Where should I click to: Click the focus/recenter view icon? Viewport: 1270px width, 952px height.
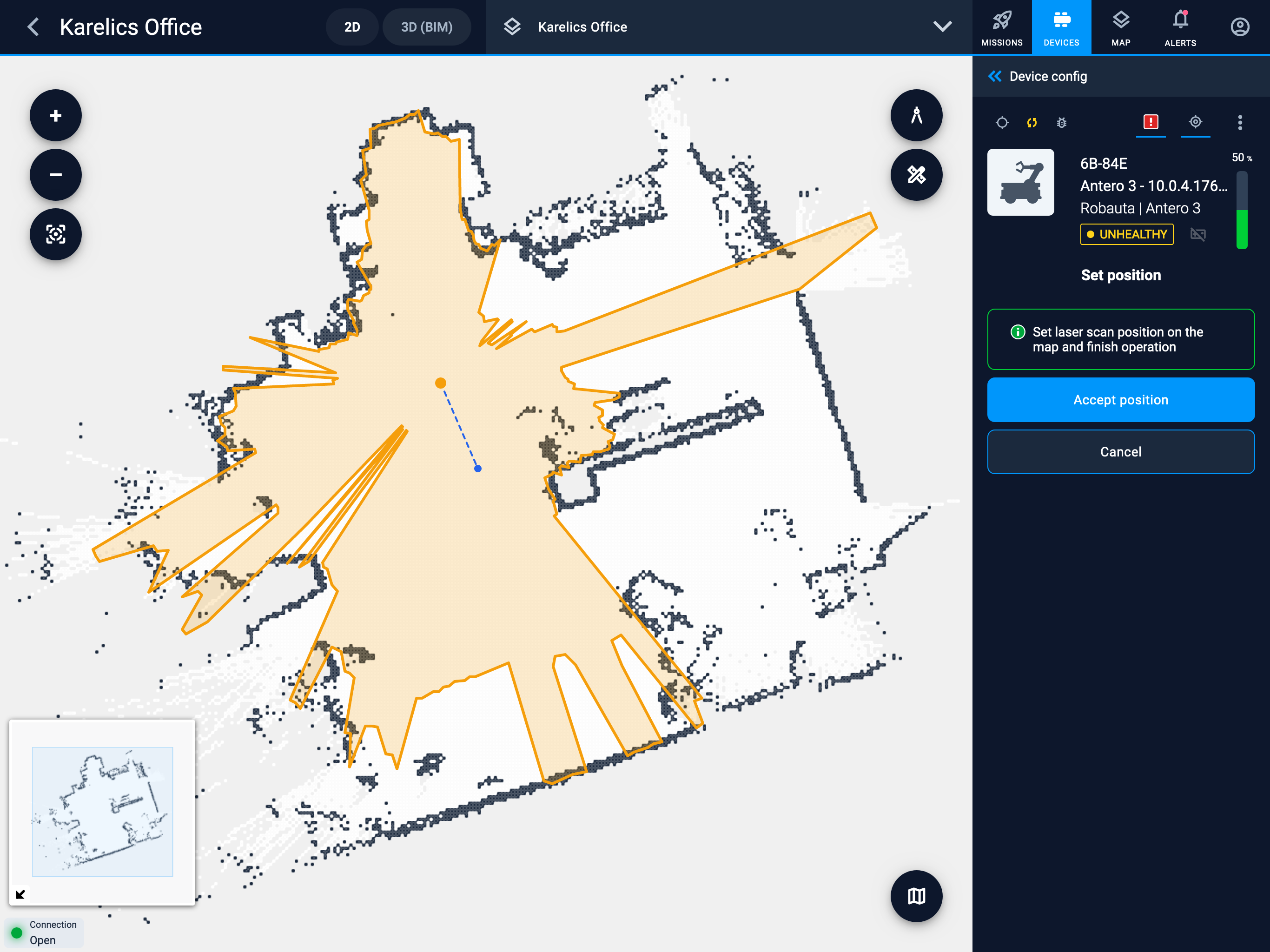click(x=56, y=234)
